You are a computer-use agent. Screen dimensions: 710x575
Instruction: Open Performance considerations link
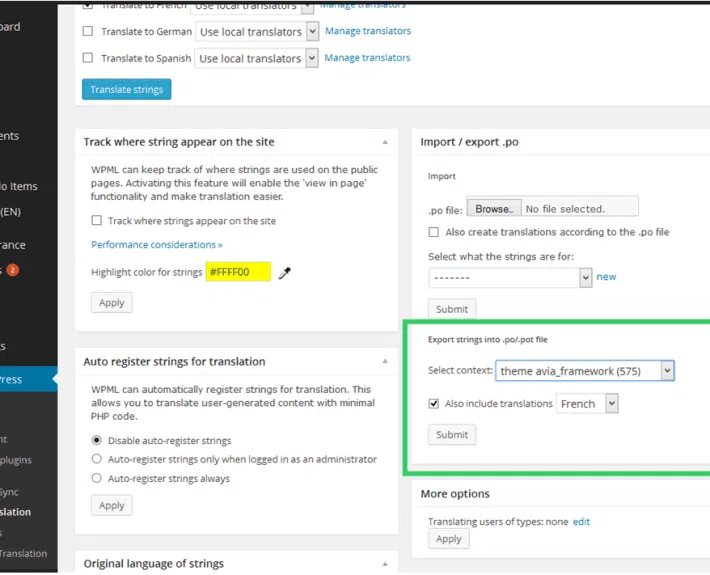[x=157, y=245]
